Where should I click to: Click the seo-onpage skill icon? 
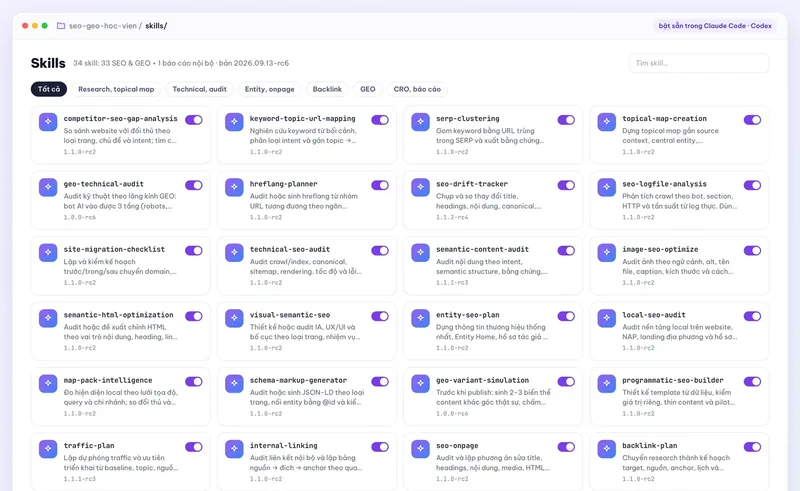(420, 449)
